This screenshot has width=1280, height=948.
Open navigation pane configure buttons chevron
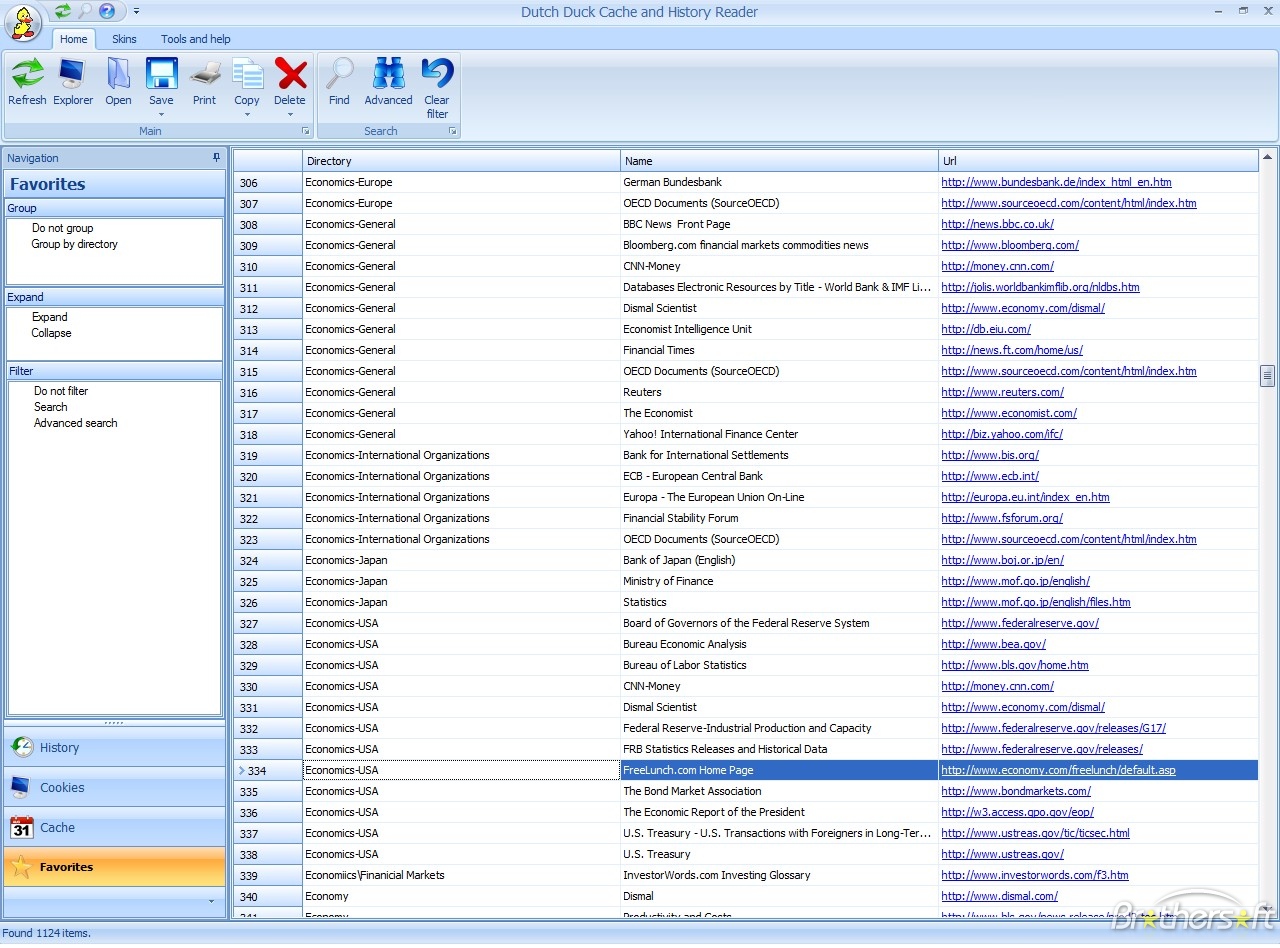pos(211,901)
